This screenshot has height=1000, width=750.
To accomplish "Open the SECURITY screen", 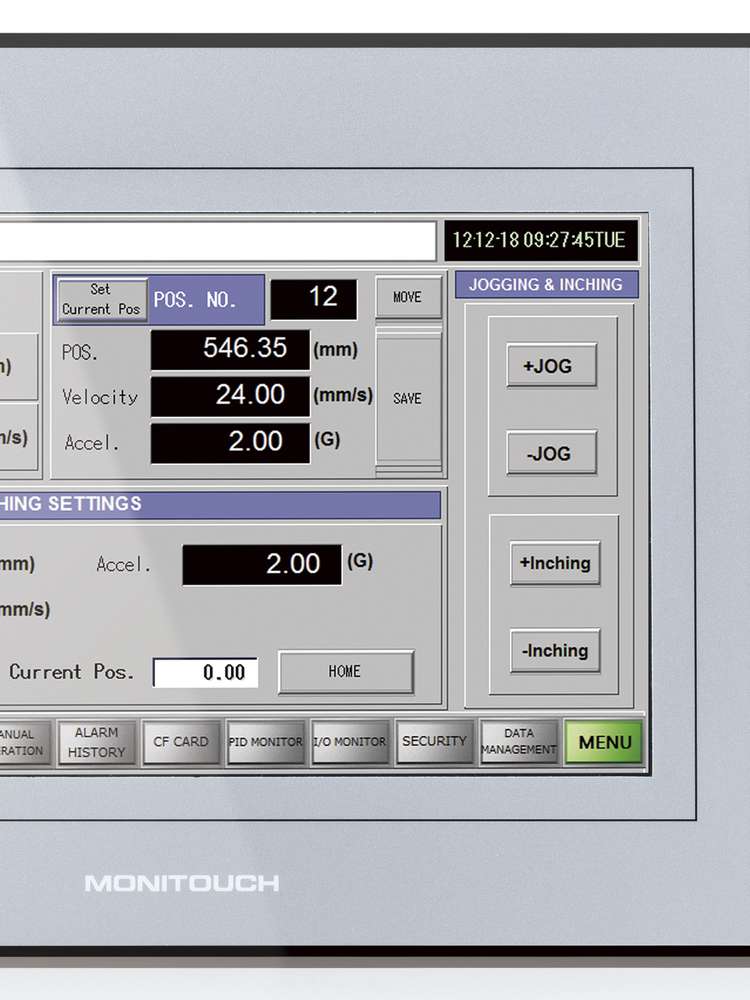I will click(434, 742).
